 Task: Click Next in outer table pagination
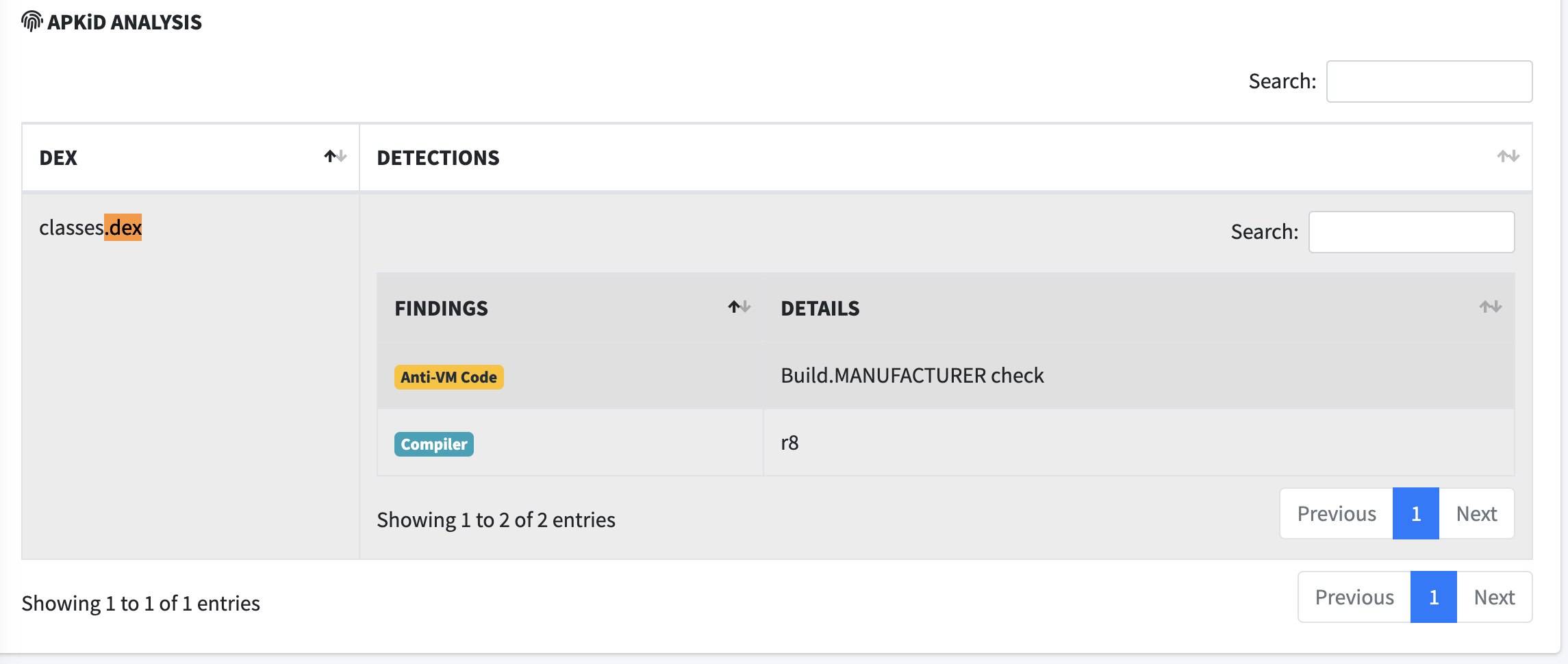tap(1494, 597)
